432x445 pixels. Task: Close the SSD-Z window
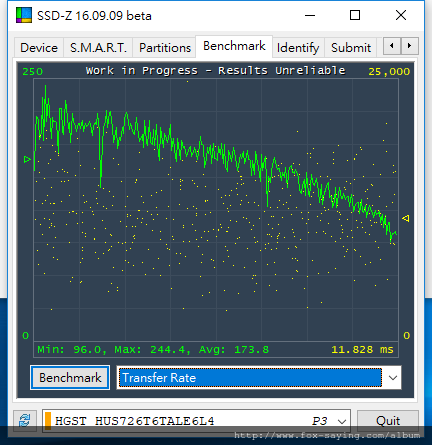[401, 15]
